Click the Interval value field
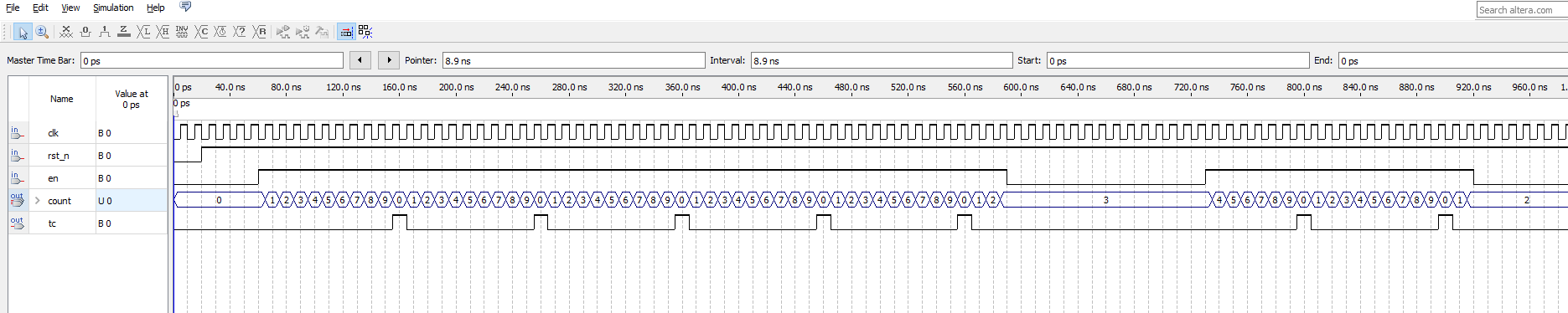Screen dimensions: 1568x313 coord(882,60)
